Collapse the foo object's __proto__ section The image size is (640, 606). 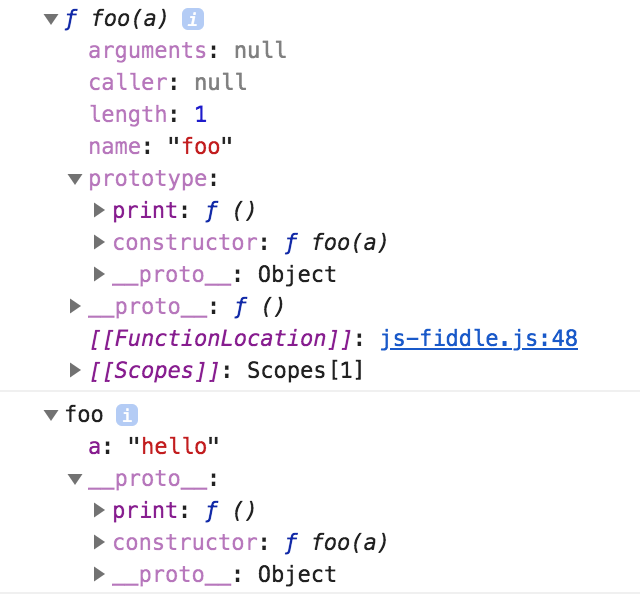coord(75,479)
